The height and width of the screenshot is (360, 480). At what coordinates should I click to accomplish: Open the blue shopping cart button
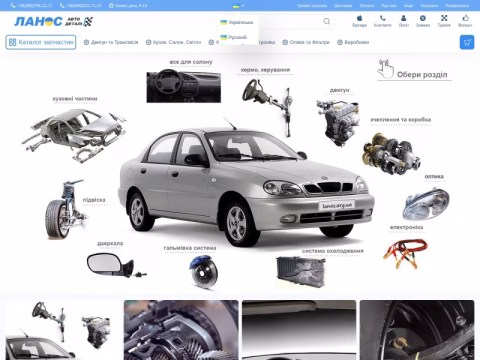click(x=467, y=42)
